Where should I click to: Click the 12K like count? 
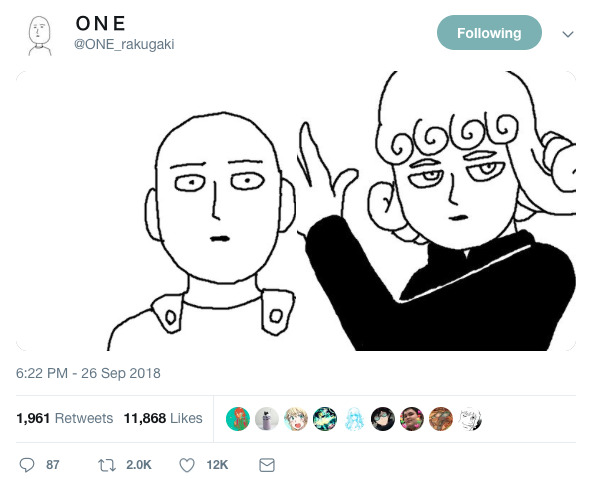[217, 465]
